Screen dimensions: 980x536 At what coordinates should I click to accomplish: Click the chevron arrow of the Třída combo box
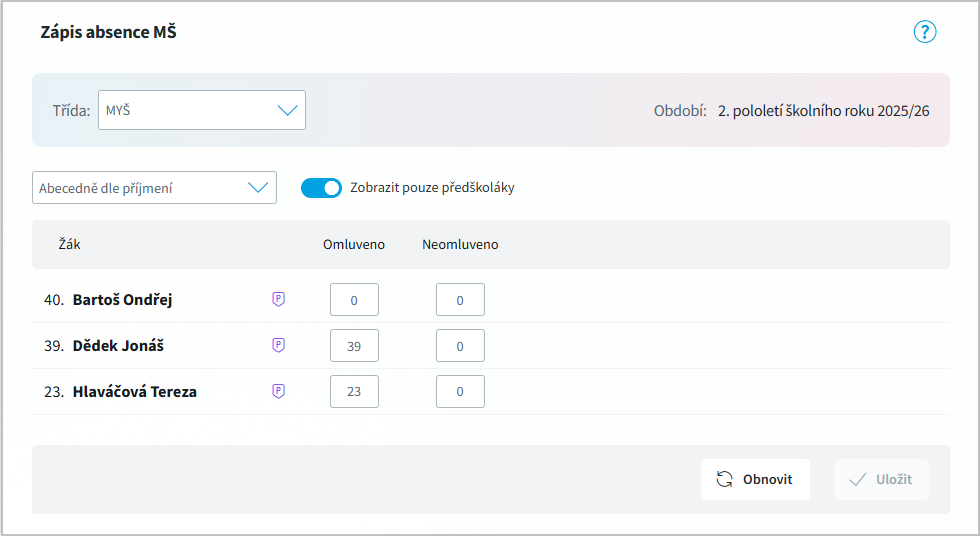pyautogui.click(x=287, y=110)
